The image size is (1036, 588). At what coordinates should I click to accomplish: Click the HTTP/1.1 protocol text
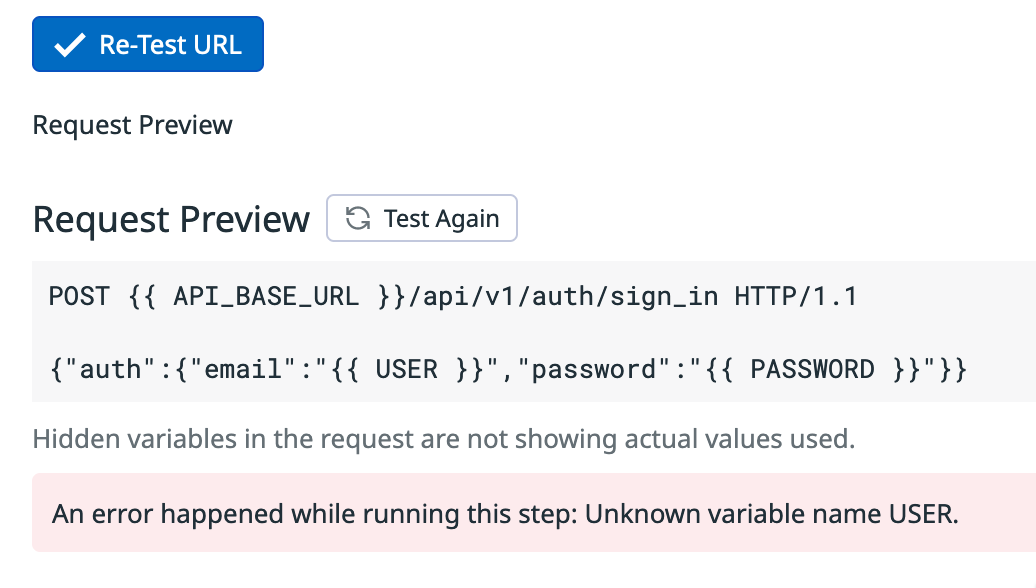tap(796, 296)
